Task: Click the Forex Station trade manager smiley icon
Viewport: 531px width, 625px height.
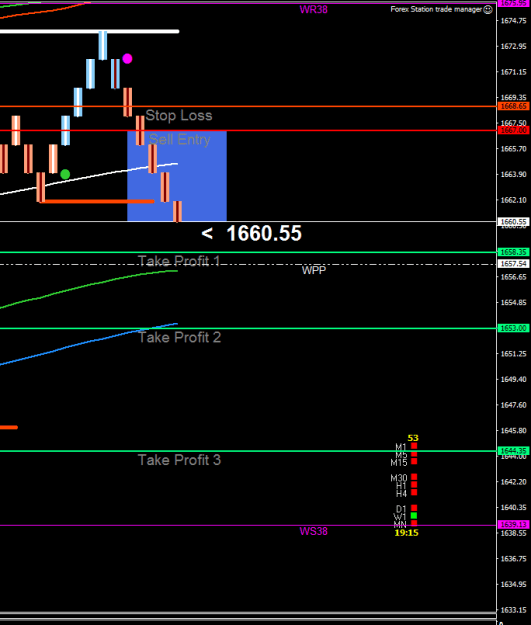Action: point(488,10)
